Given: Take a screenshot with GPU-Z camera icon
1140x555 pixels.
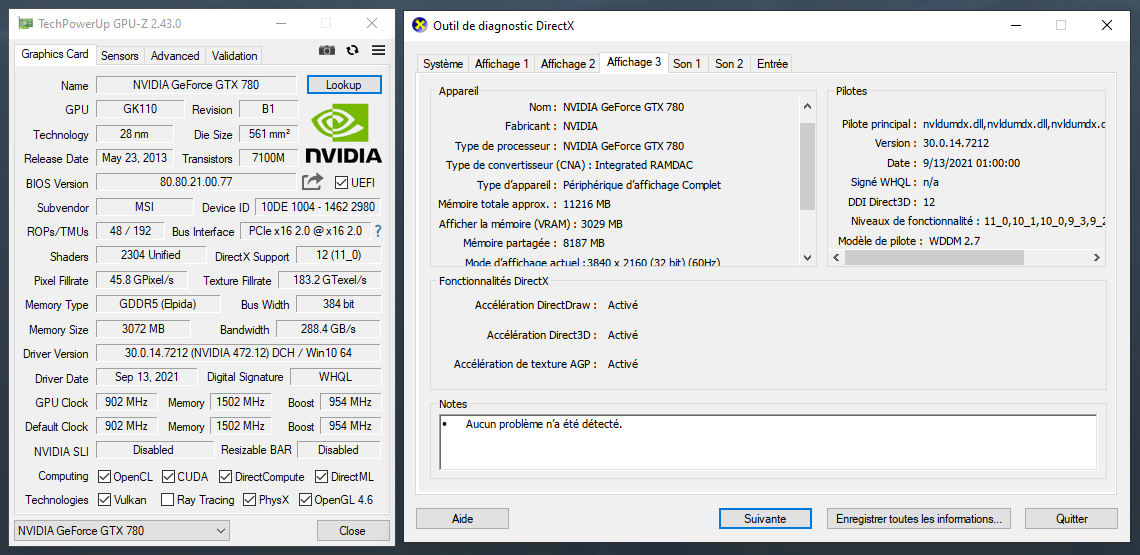Looking at the screenshot, I should click(x=327, y=50).
